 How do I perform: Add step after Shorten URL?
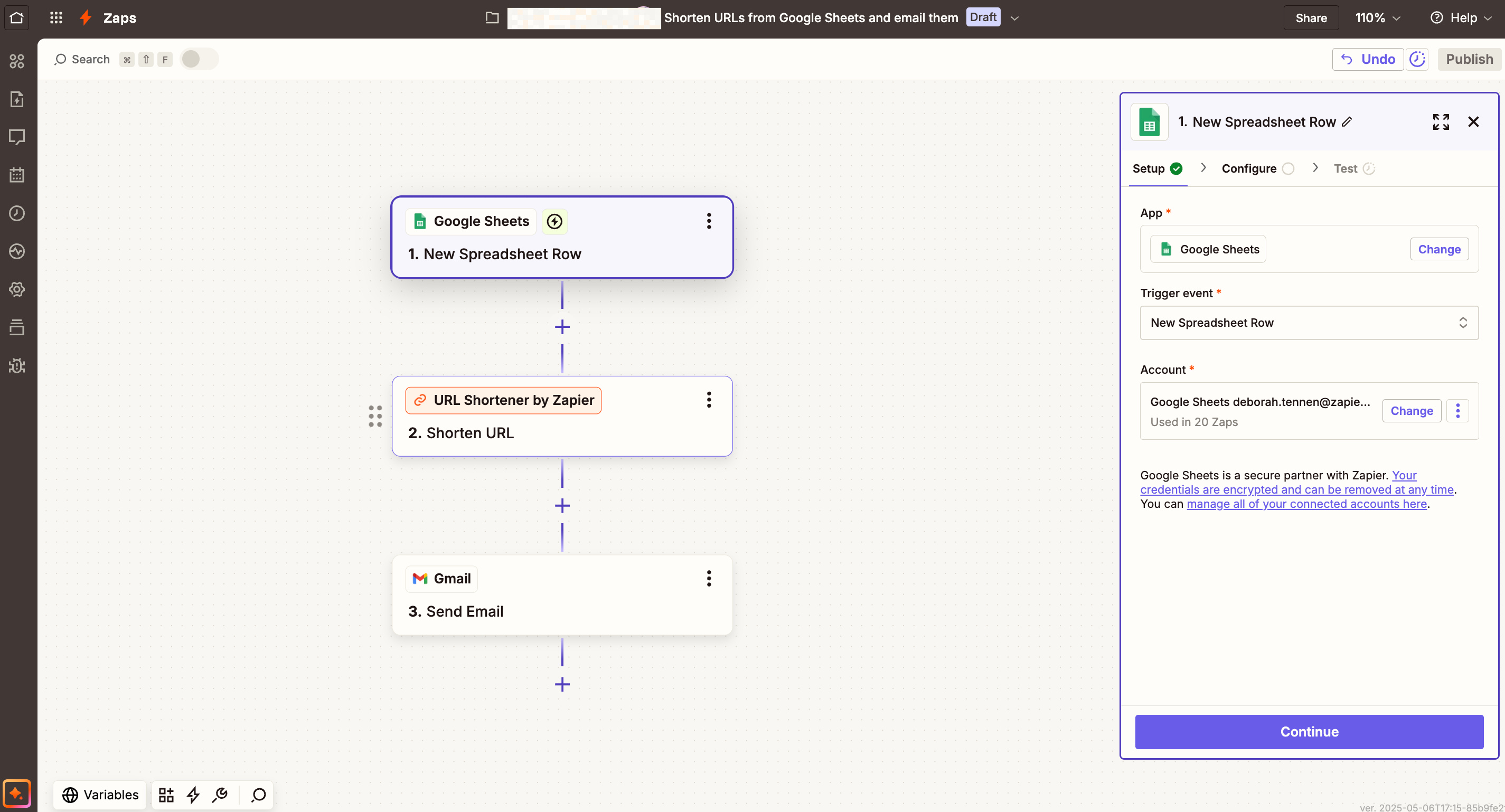[x=562, y=505]
